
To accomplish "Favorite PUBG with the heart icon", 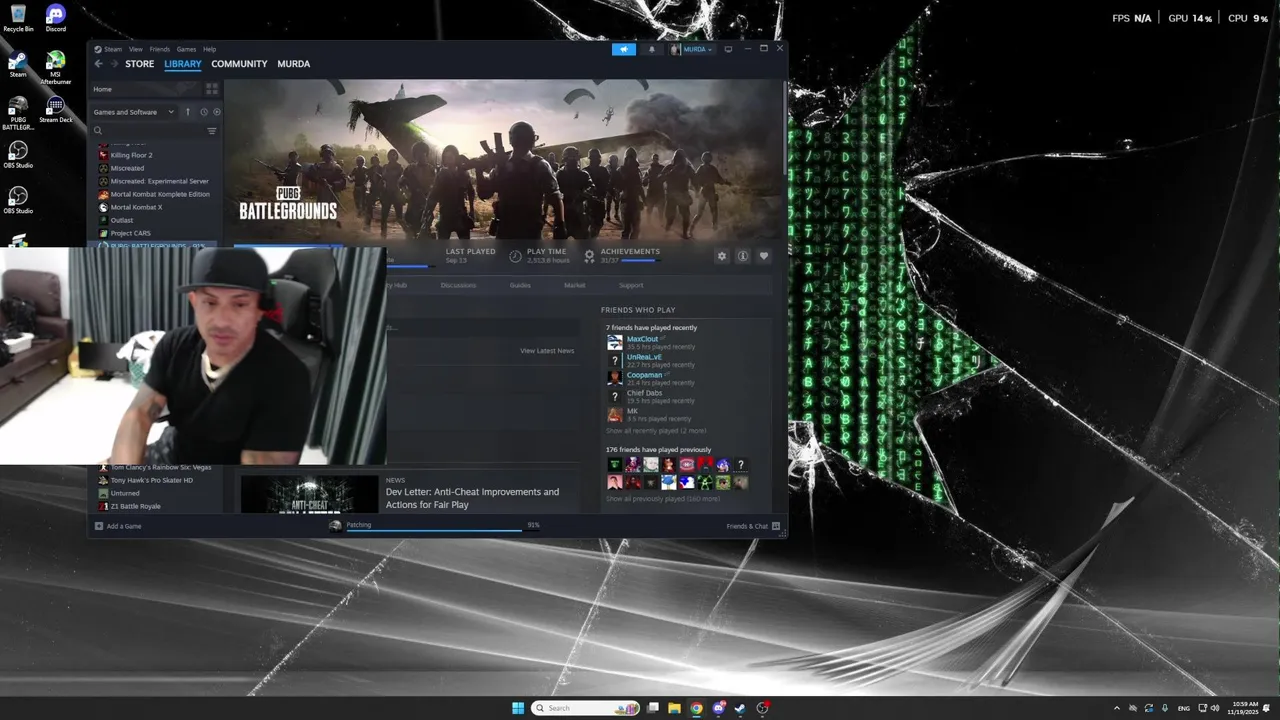I will [x=764, y=256].
